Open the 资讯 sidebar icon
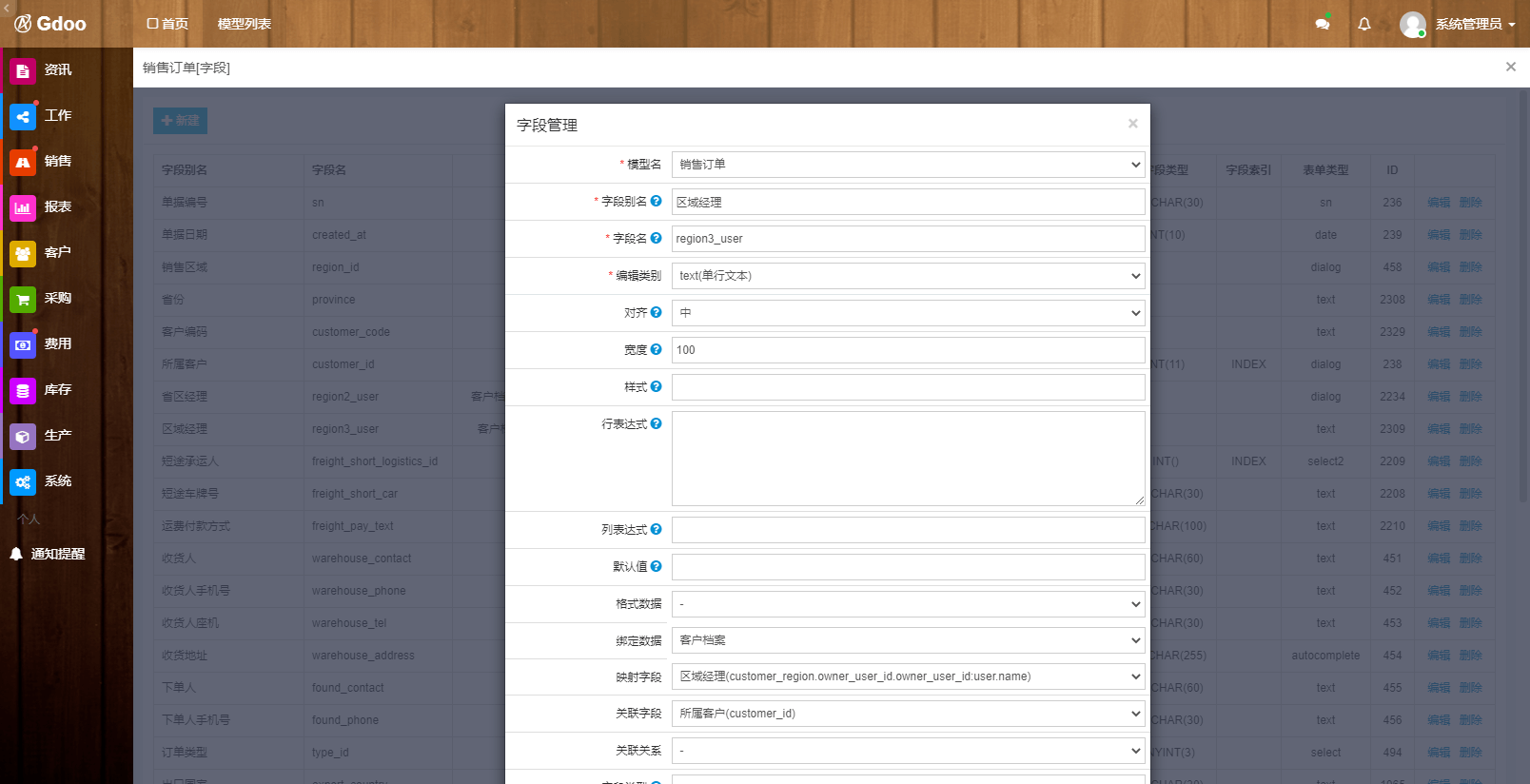The width and height of the screenshot is (1530, 784). (x=23, y=71)
